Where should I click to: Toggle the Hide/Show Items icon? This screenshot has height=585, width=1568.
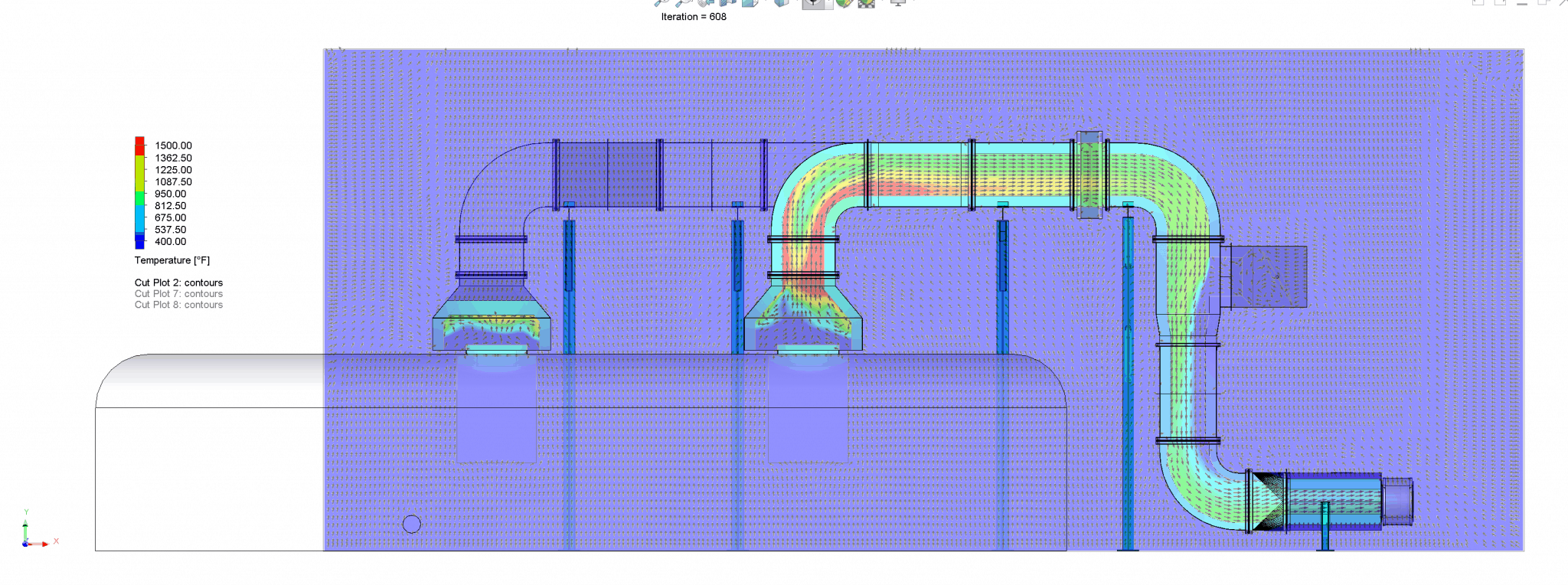click(813, 4)
